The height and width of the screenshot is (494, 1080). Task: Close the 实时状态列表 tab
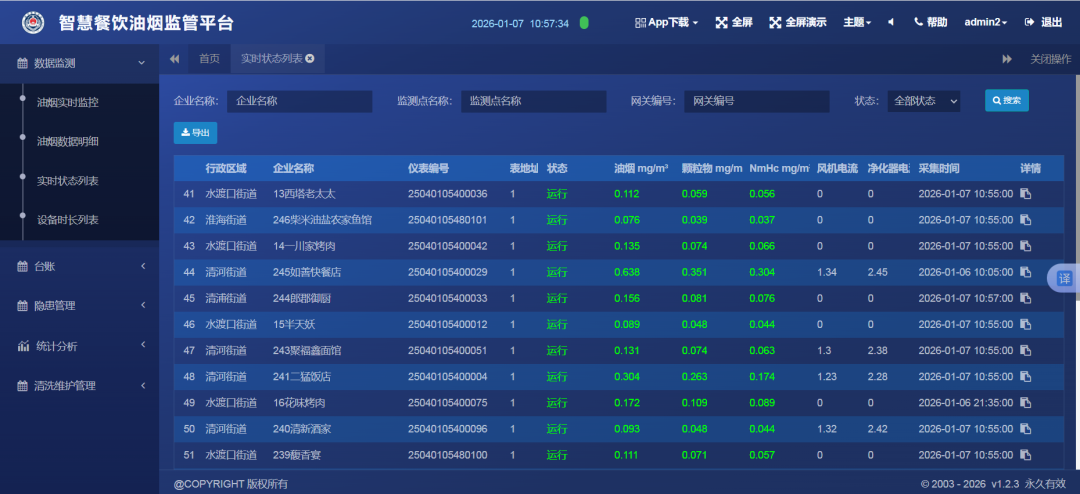click(x=310, y=59)
